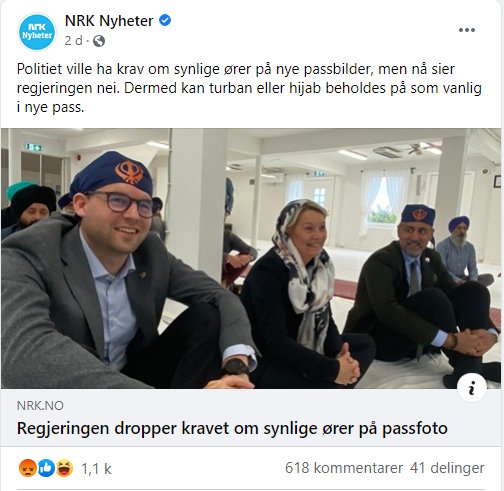Screen dimensions: 504x491
Task: Click the woman with scarf in photo
Action: coord(307,293)
